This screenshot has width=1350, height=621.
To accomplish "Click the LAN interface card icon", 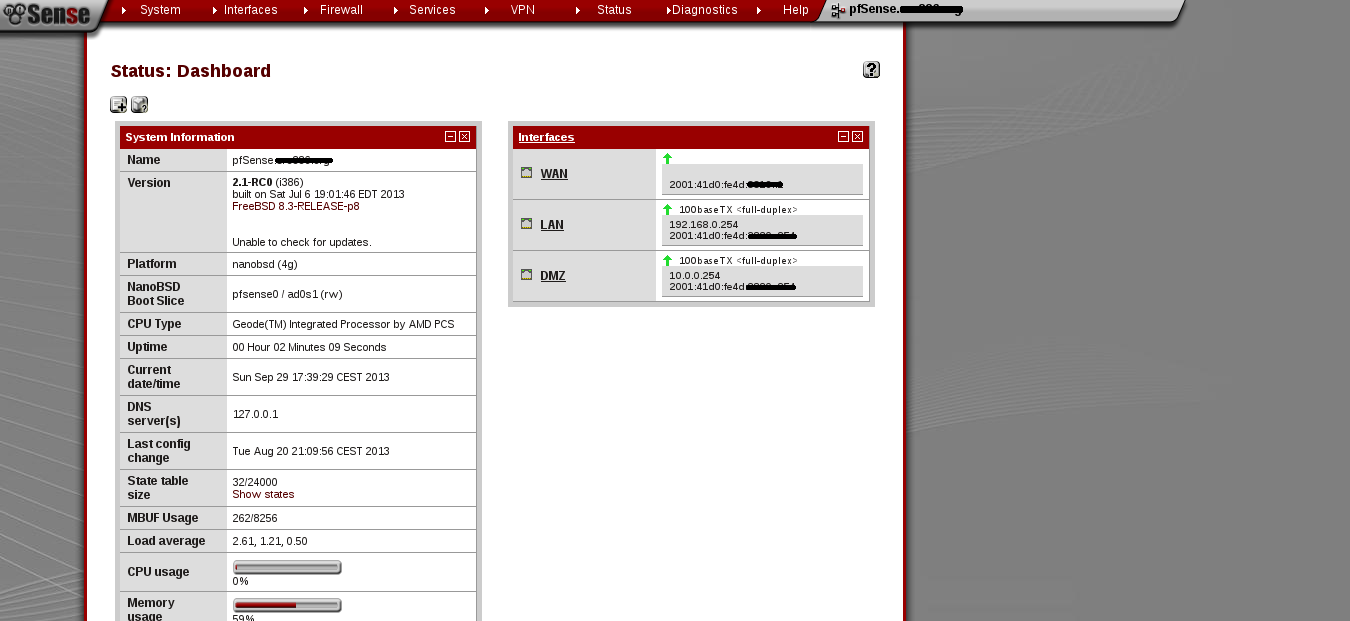I will tap(526, 224).
